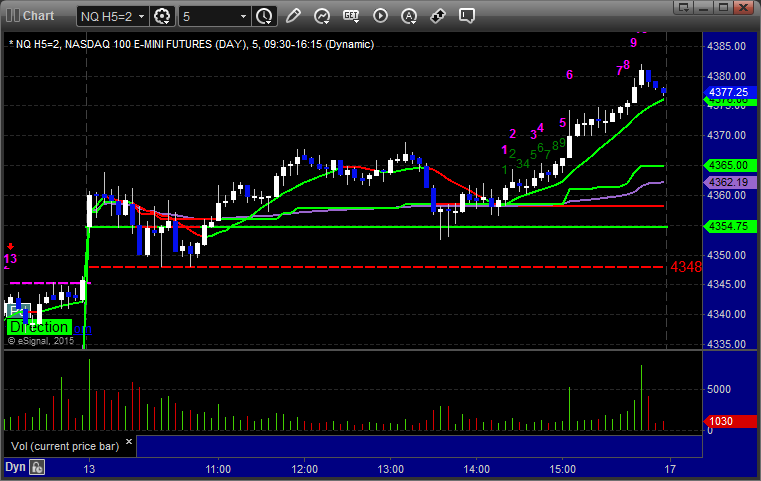Click the green 4354.75 price tag

729,226
